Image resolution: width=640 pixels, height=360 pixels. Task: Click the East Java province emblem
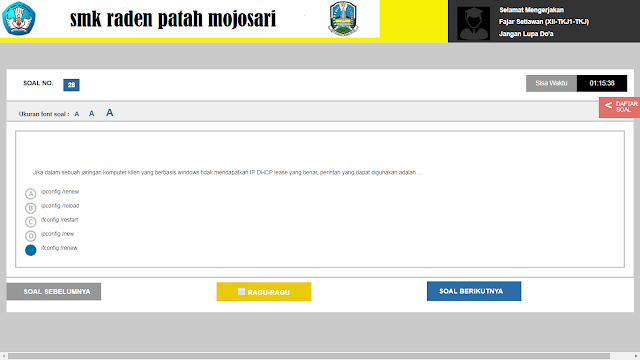(343, 18)
